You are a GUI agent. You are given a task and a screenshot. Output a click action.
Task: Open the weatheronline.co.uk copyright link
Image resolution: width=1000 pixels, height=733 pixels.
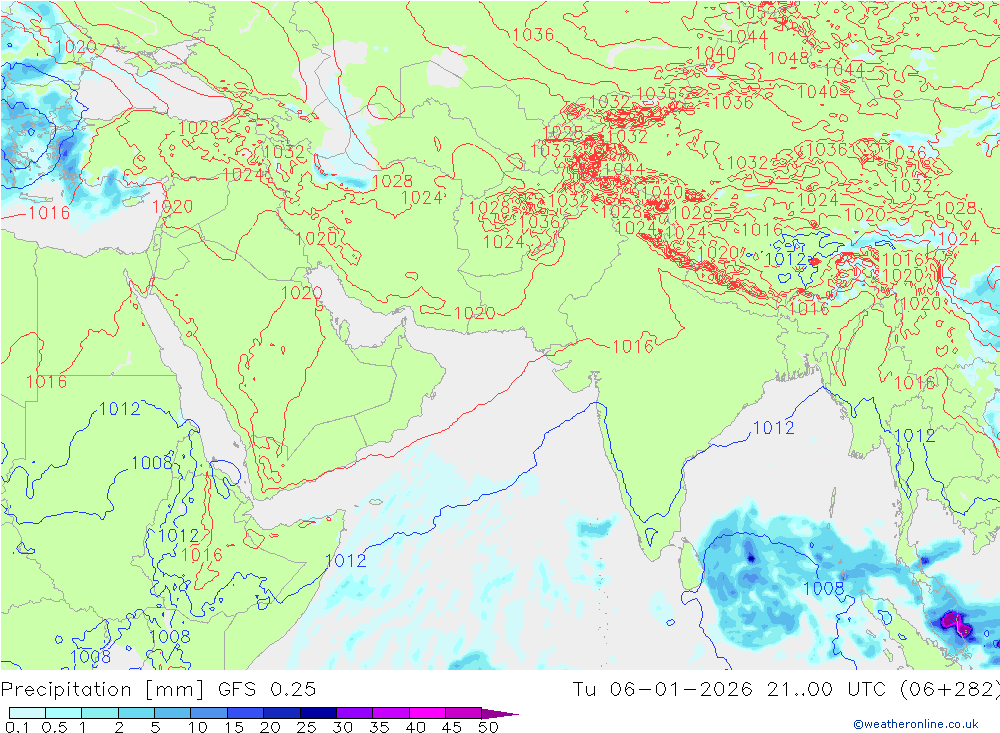coord(916,723)
